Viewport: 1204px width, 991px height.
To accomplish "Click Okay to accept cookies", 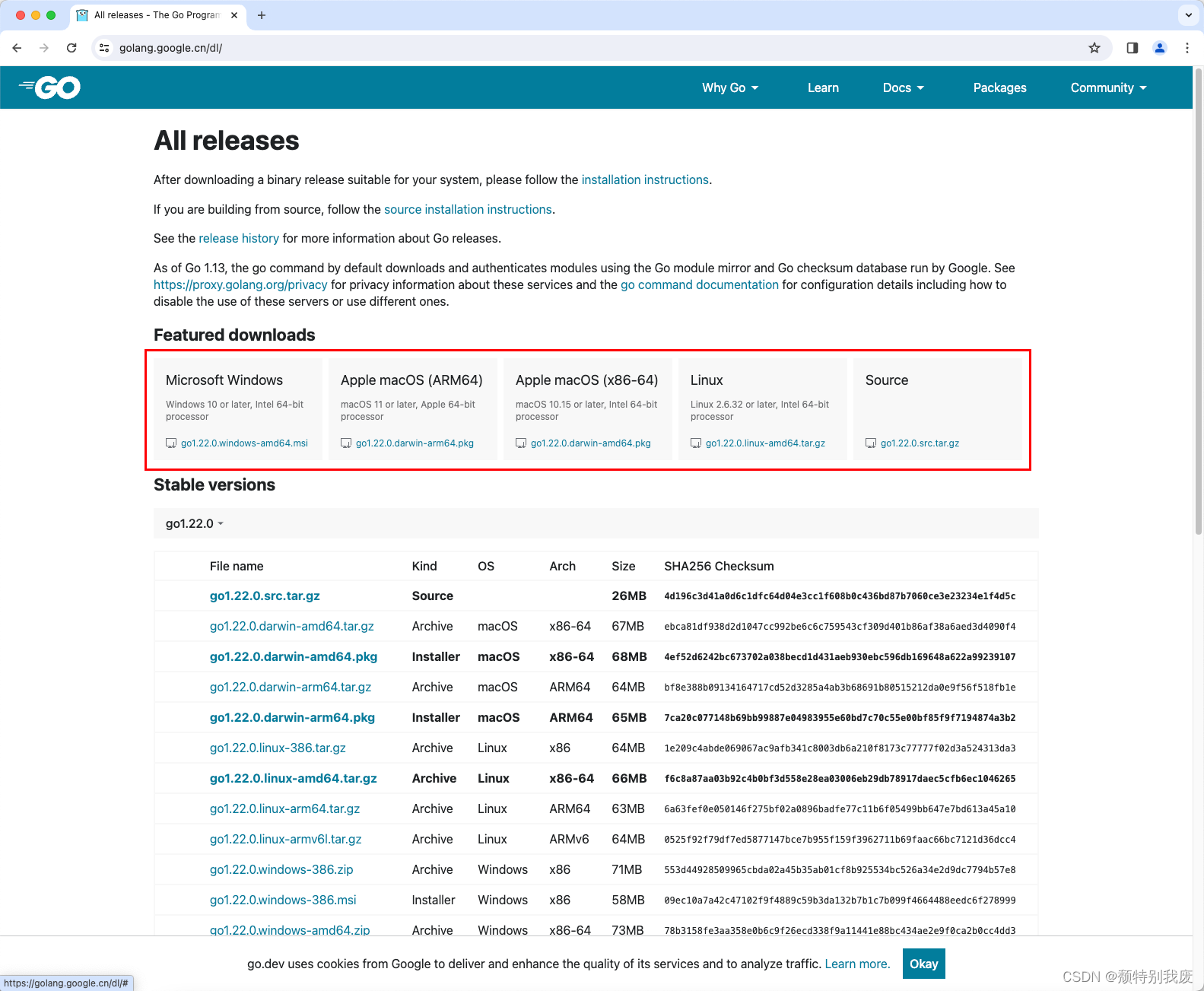I will [924, 964].
